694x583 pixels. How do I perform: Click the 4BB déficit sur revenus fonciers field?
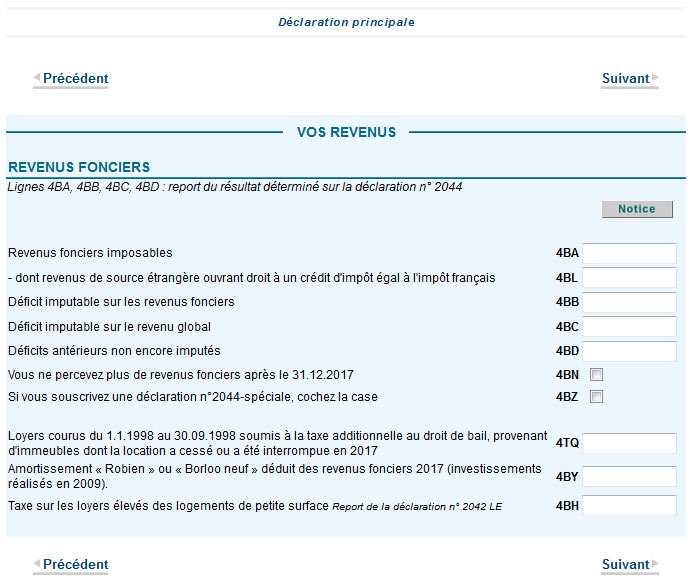click(x=629, y=302)
